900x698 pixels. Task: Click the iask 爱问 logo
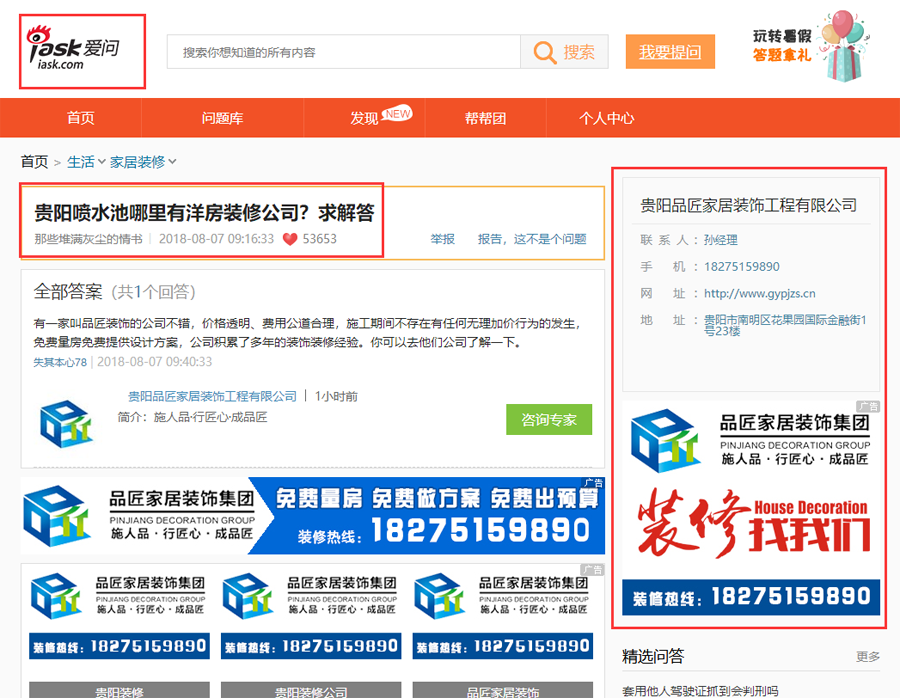73,48
